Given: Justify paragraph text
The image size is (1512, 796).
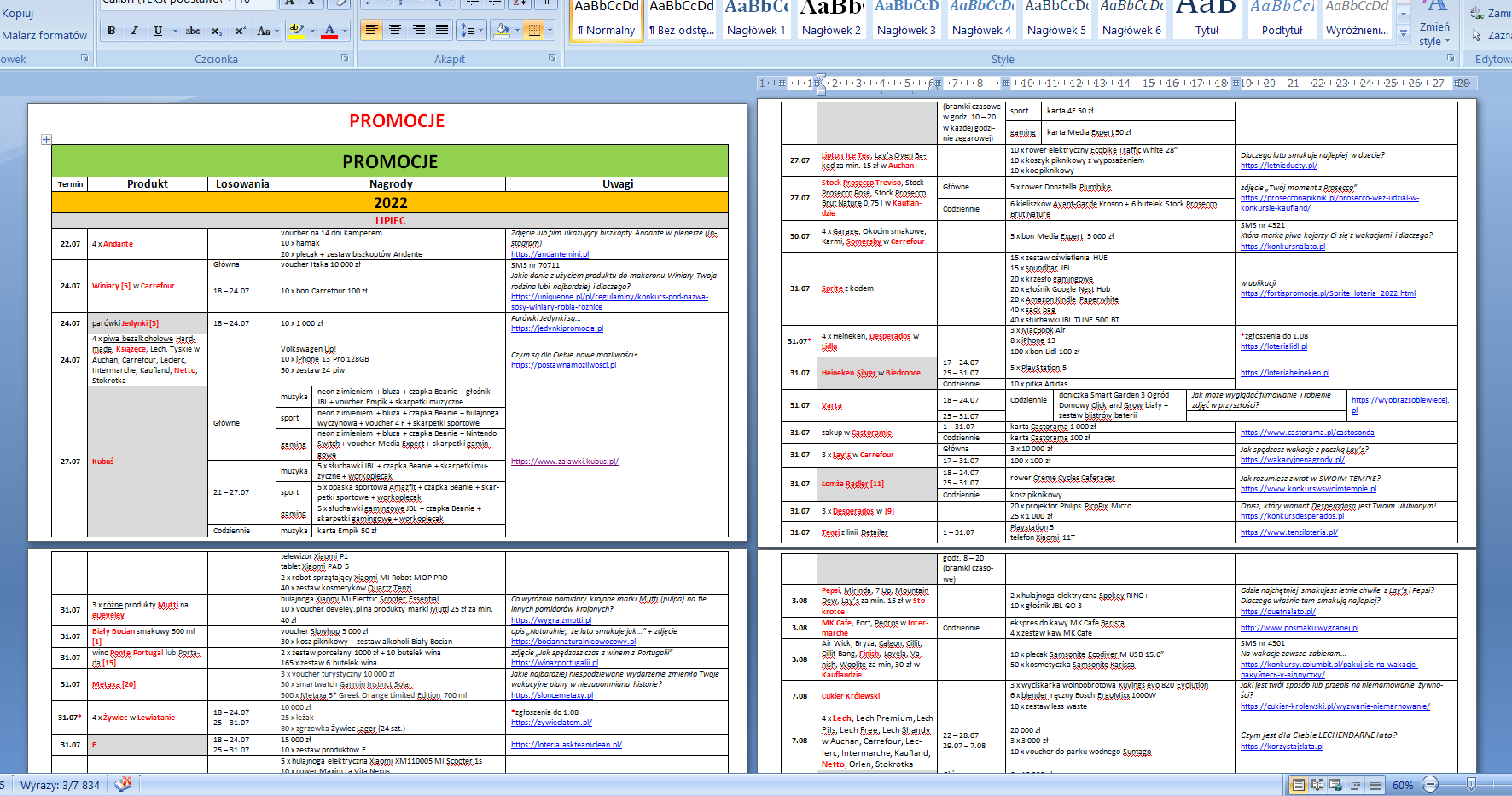Looking at the screenshot, I should tap(442, 30).
